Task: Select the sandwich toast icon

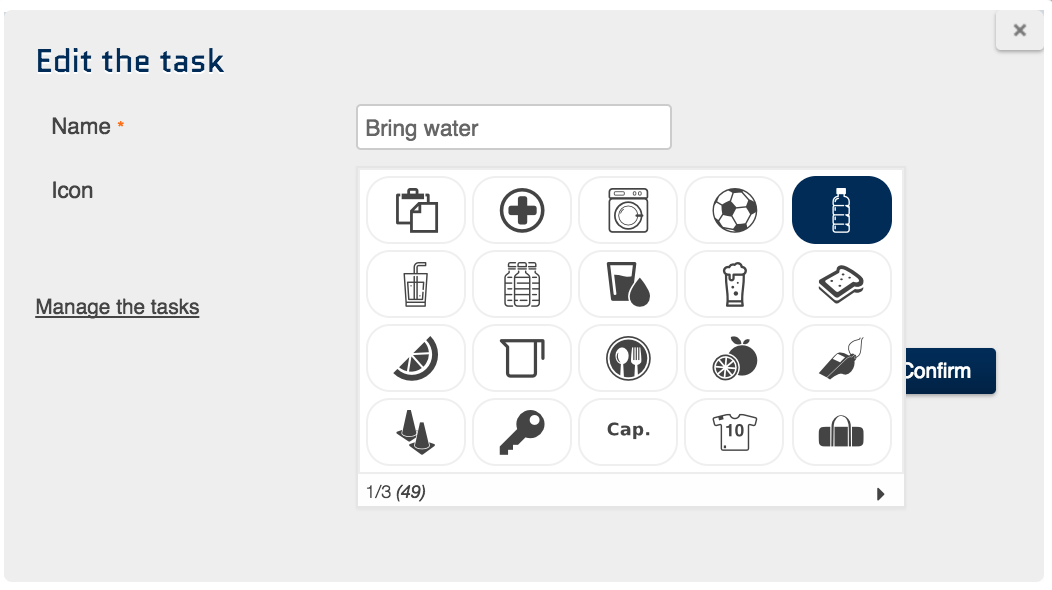Action: 841,284
